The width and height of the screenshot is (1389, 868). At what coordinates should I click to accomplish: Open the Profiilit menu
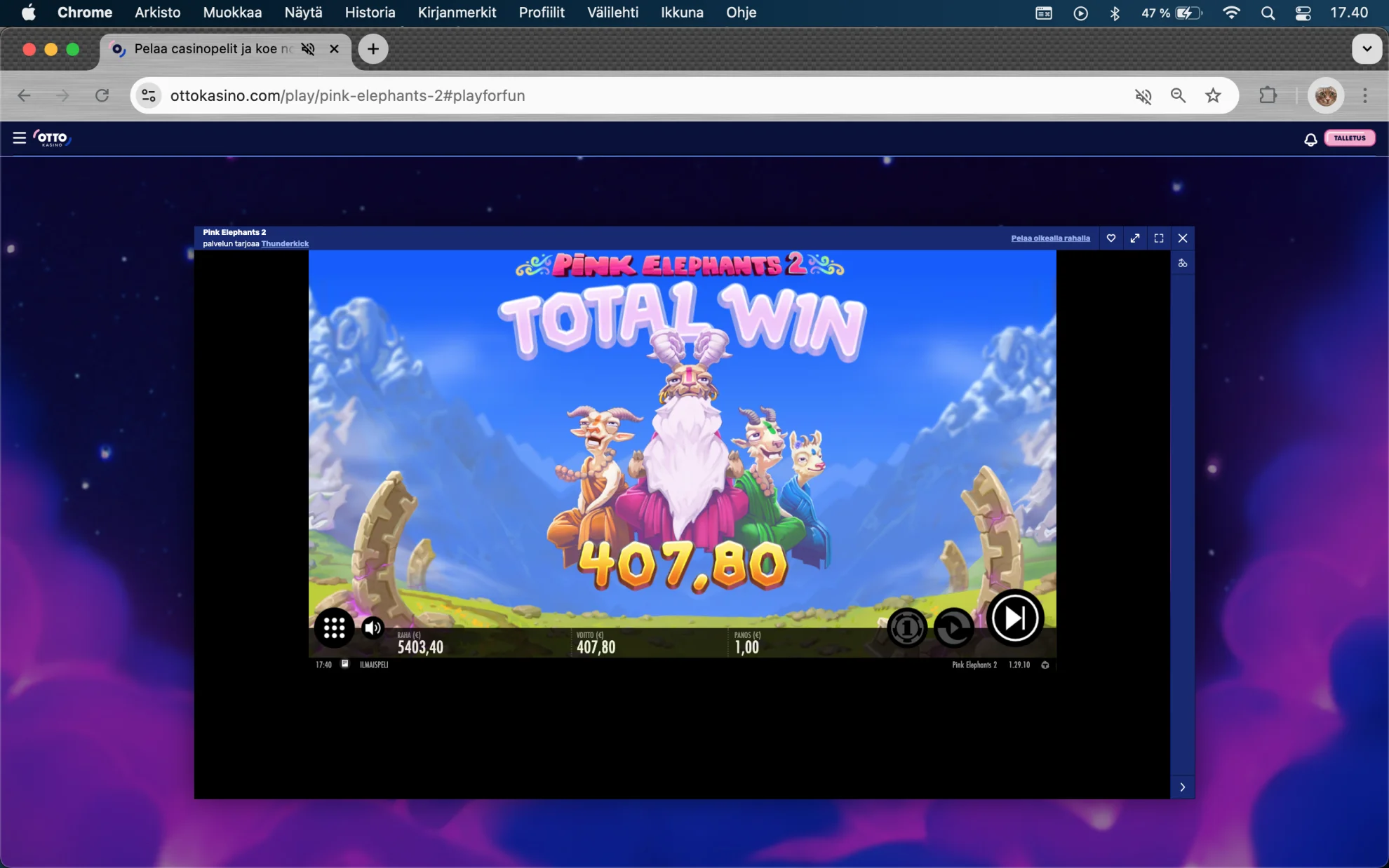tap(542, 13)
